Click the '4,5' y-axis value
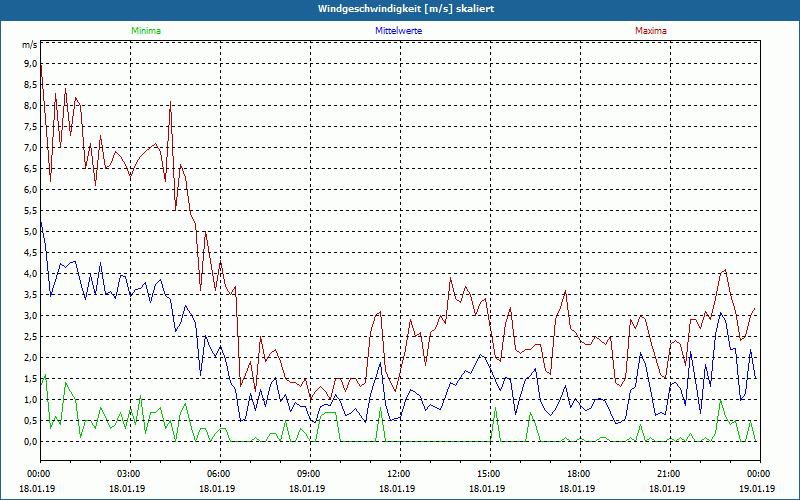 point(31,253)
